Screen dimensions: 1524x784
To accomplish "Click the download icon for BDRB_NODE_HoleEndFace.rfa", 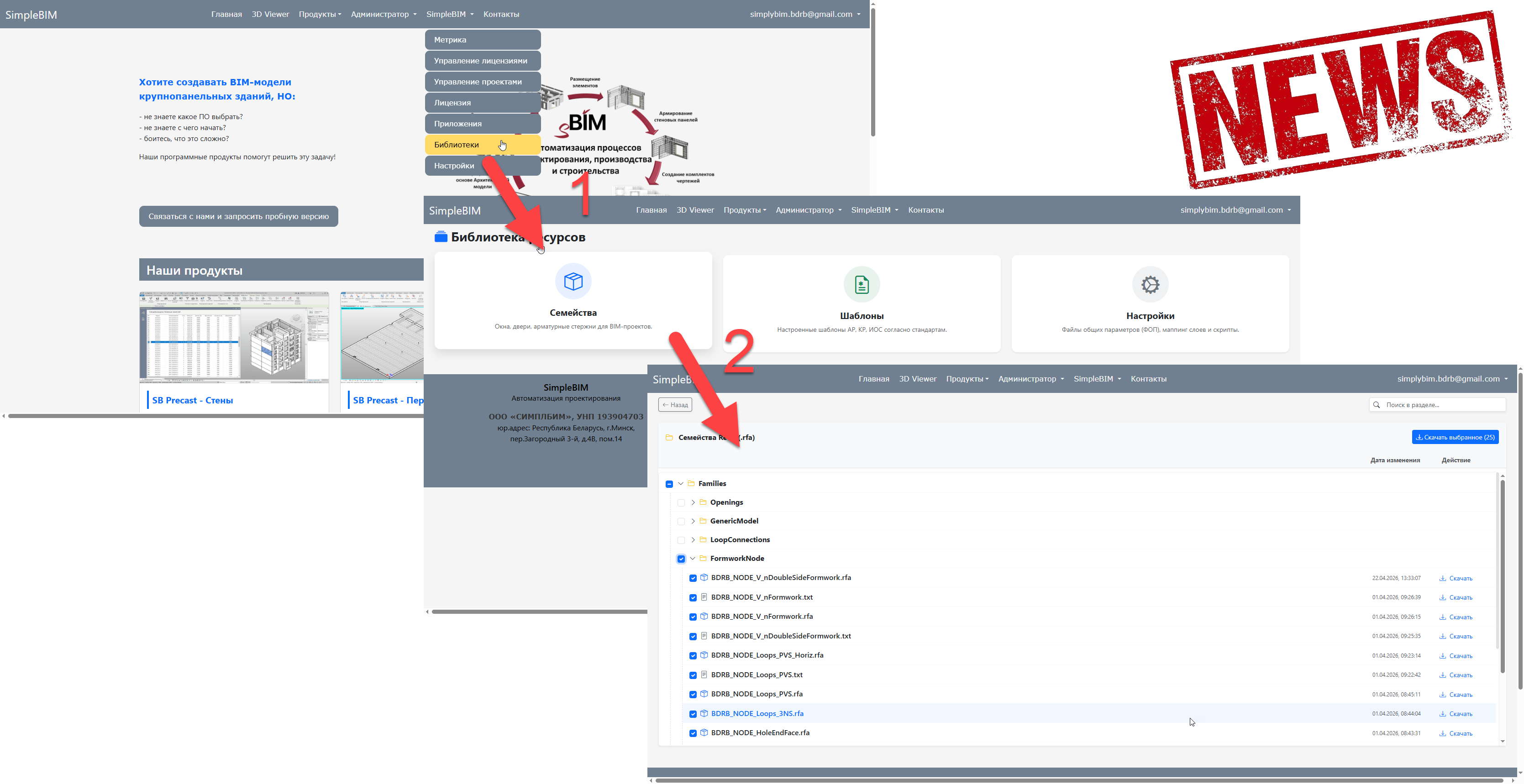I will point(1443,733).
